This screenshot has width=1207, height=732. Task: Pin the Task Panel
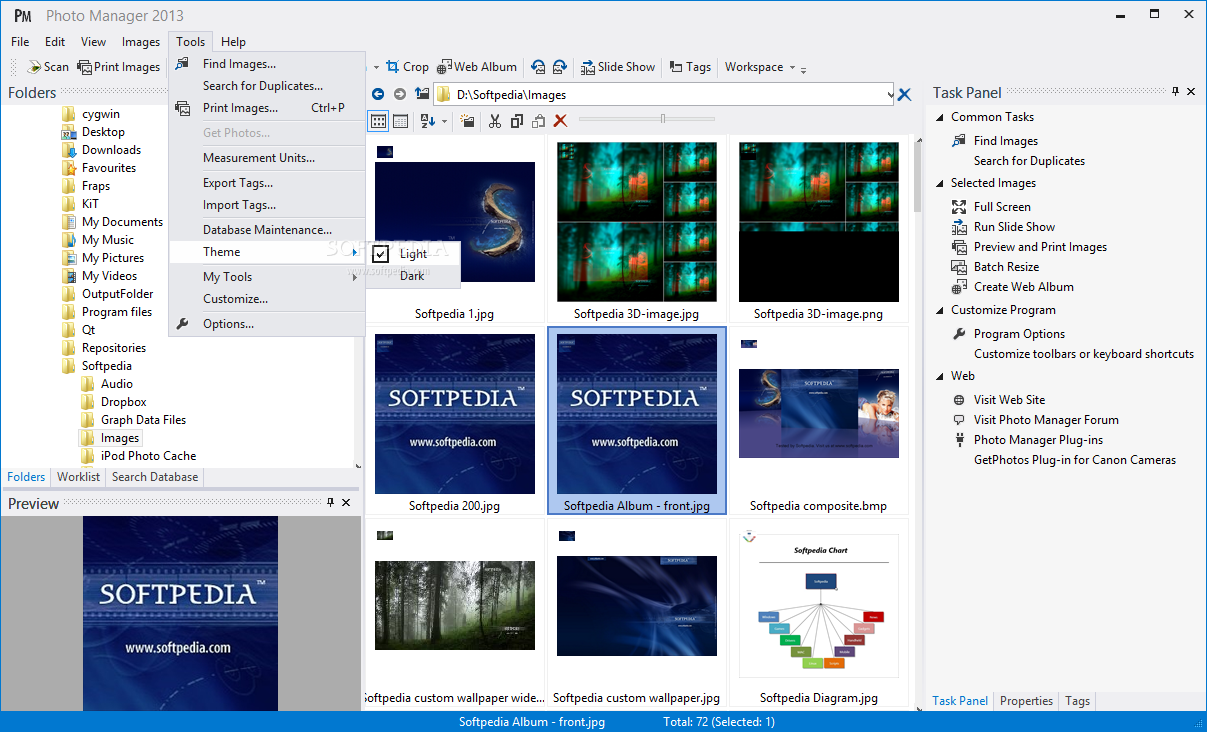pyautogui.click(x=1175, y=92)
